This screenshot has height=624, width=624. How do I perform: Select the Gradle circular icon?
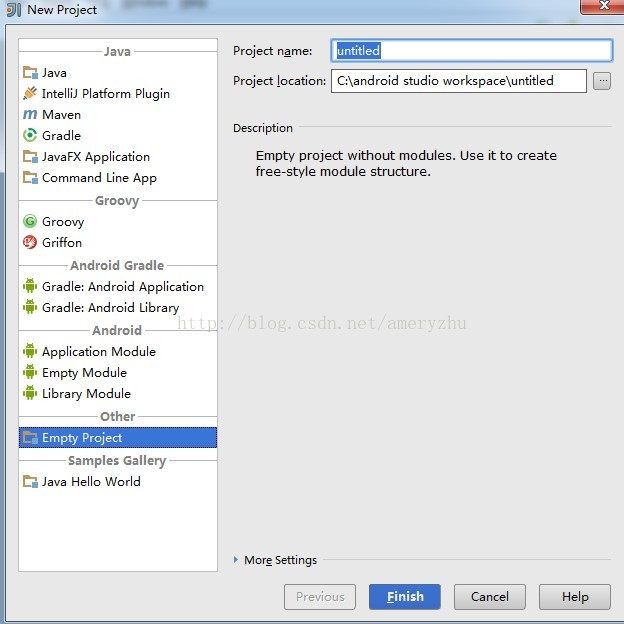[x=30, y=135]
